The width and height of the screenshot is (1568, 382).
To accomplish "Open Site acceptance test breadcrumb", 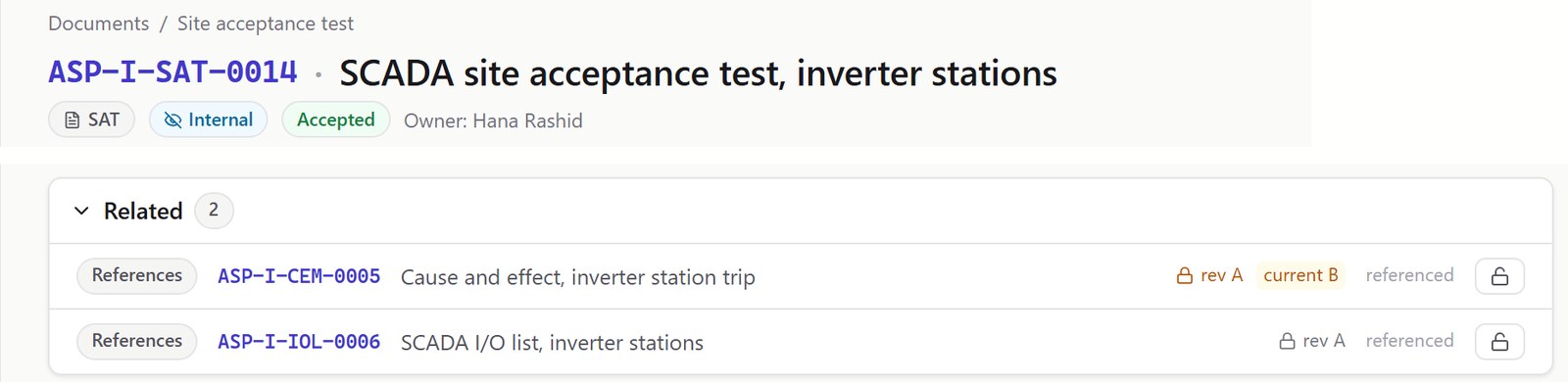I will [266, 24].
